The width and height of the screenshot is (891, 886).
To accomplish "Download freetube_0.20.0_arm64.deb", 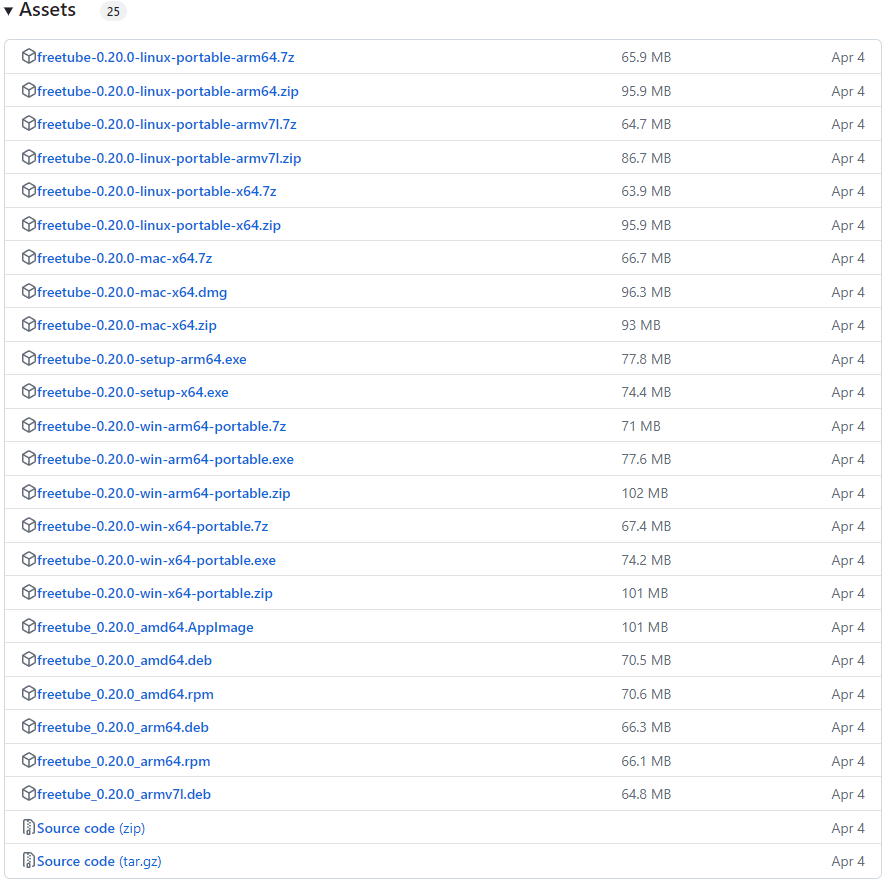I will coord(123,727).
